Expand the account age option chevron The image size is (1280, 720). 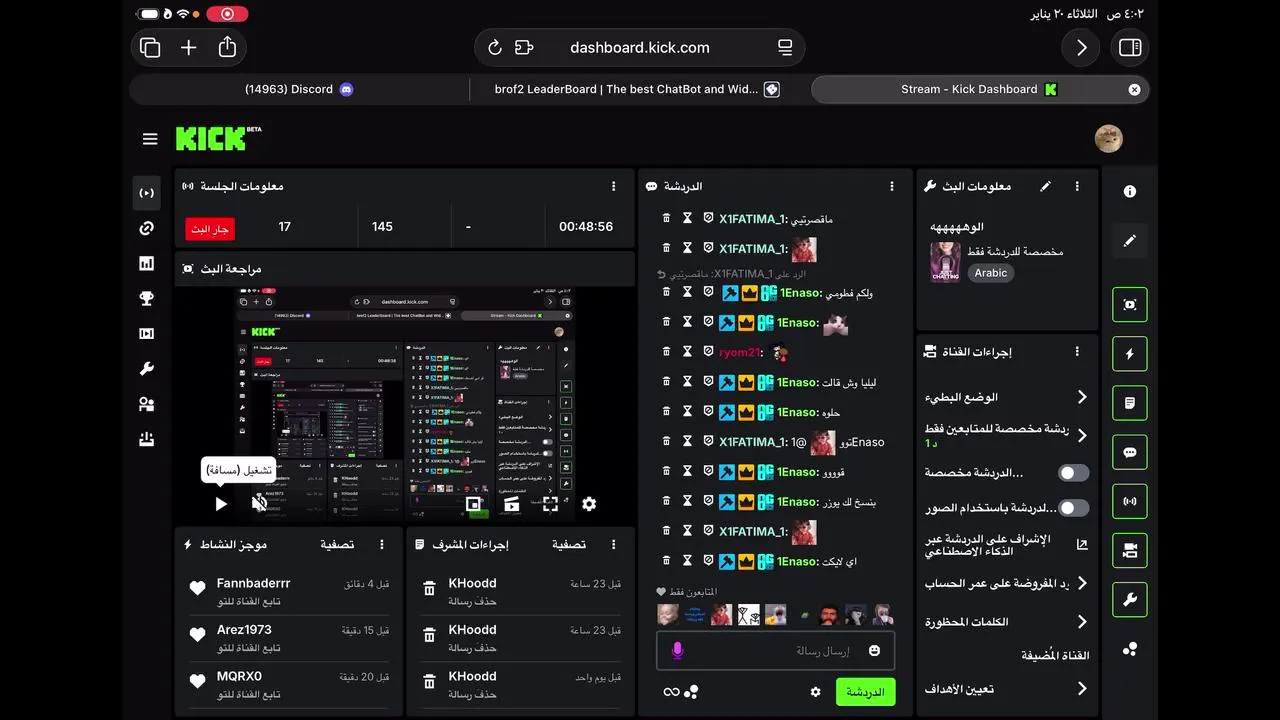[x=1081, y=583]
